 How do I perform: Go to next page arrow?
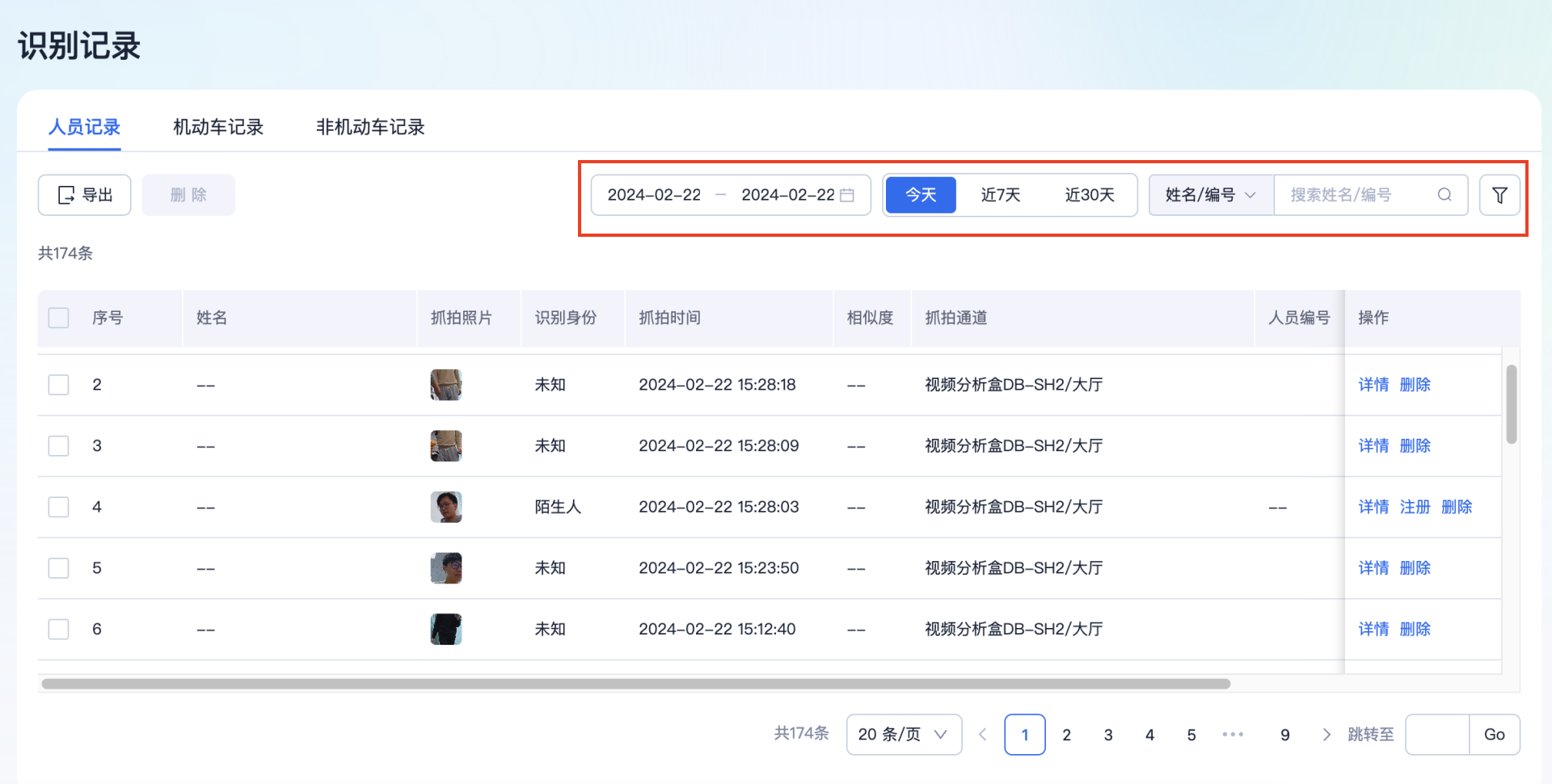tap(1326, 735)
